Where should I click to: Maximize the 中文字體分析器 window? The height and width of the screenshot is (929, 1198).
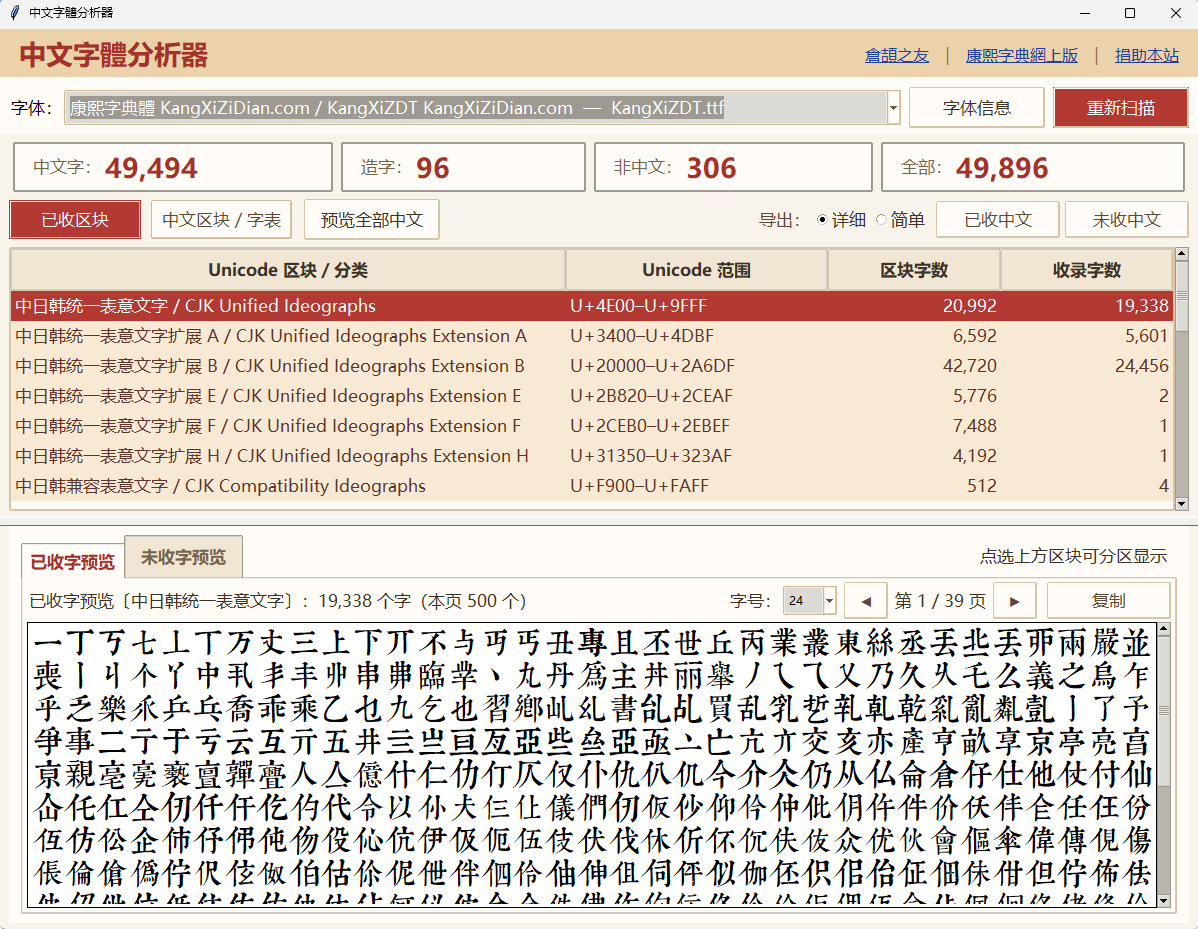(1130, 13)
